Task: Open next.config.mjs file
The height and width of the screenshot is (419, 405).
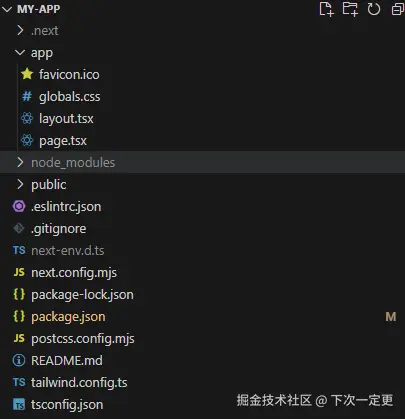Action: 74,273
